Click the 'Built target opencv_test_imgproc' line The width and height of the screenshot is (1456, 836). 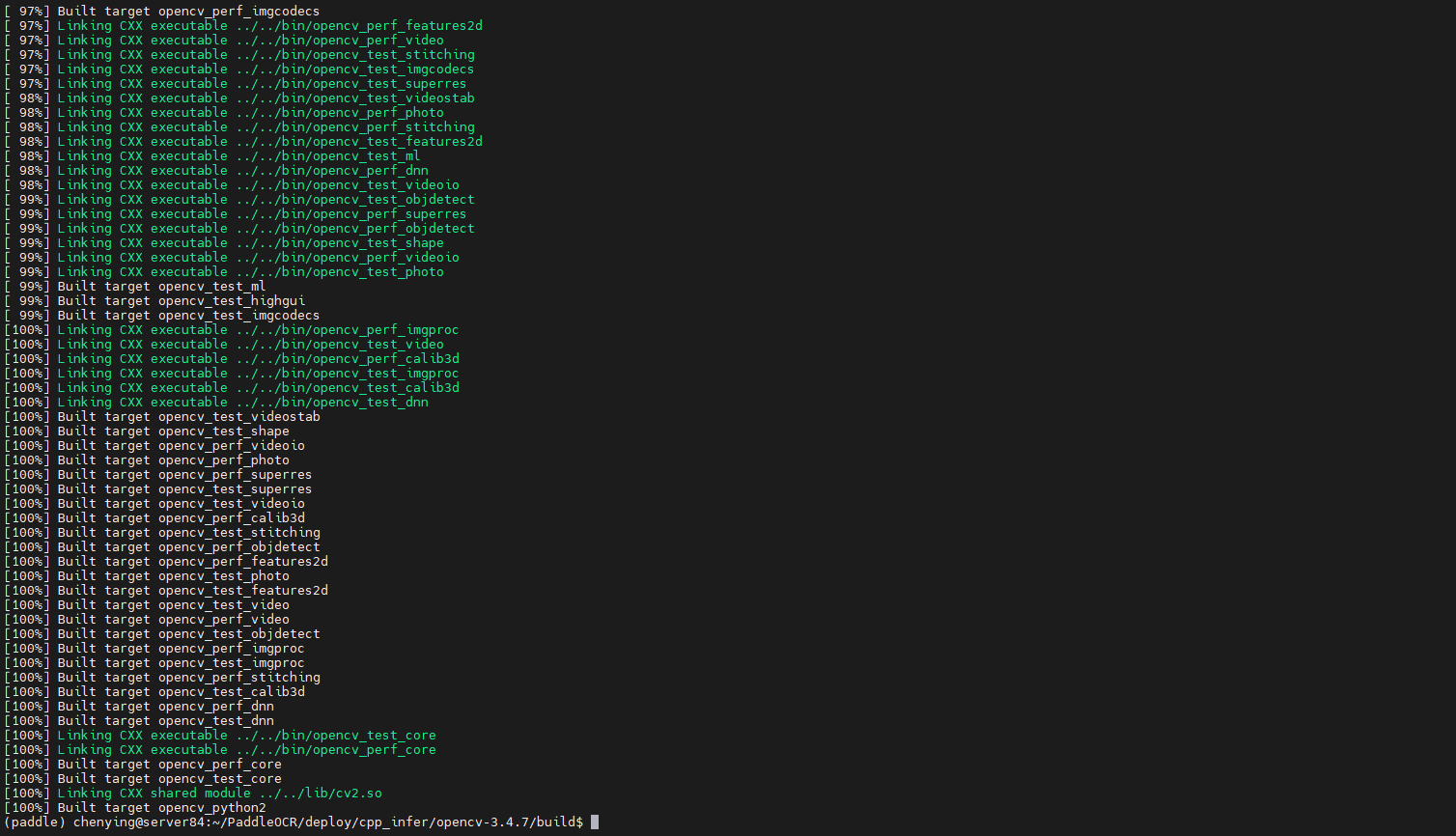154,663
